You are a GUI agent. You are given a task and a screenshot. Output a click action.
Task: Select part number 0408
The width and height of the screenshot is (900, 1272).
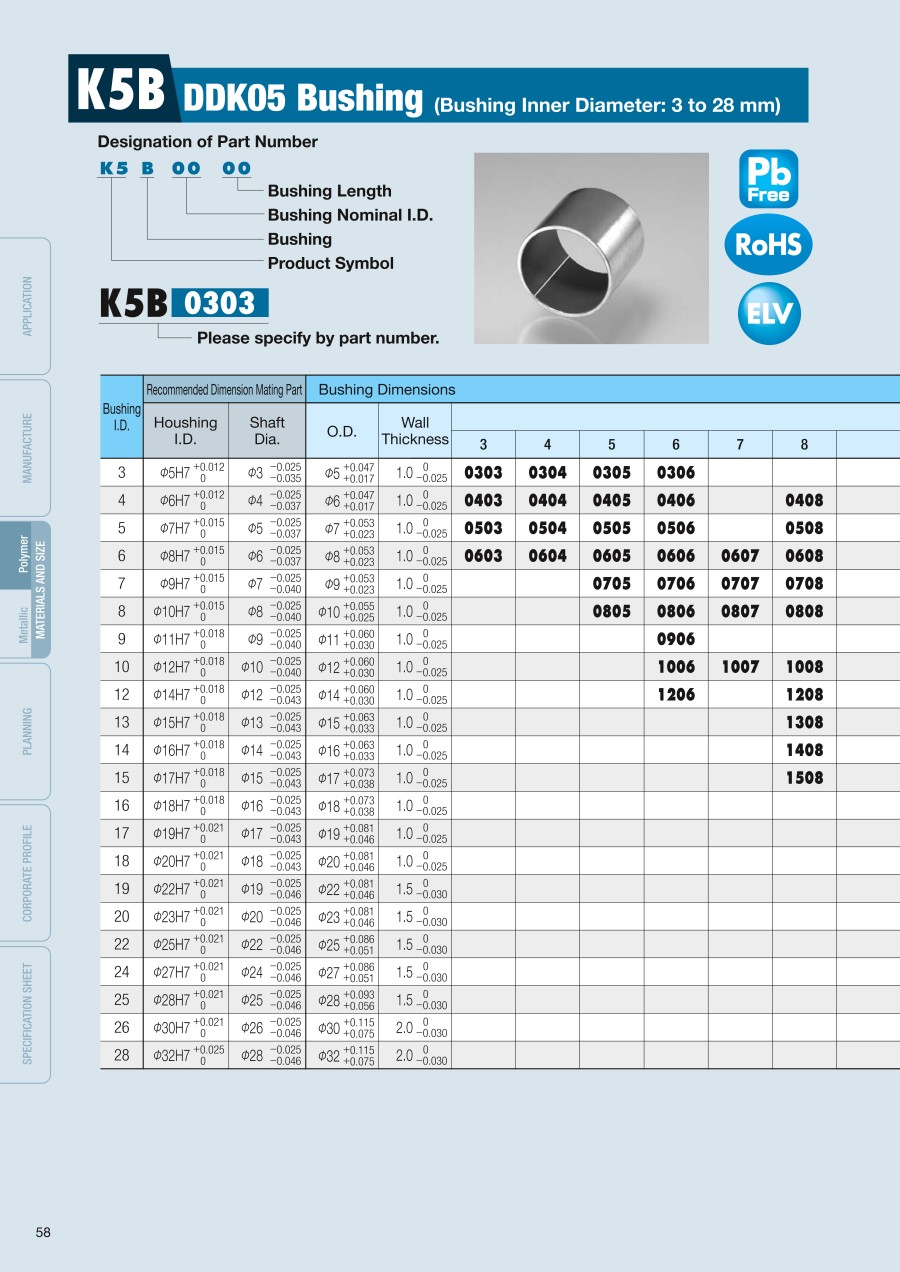[x=805, y=501]
